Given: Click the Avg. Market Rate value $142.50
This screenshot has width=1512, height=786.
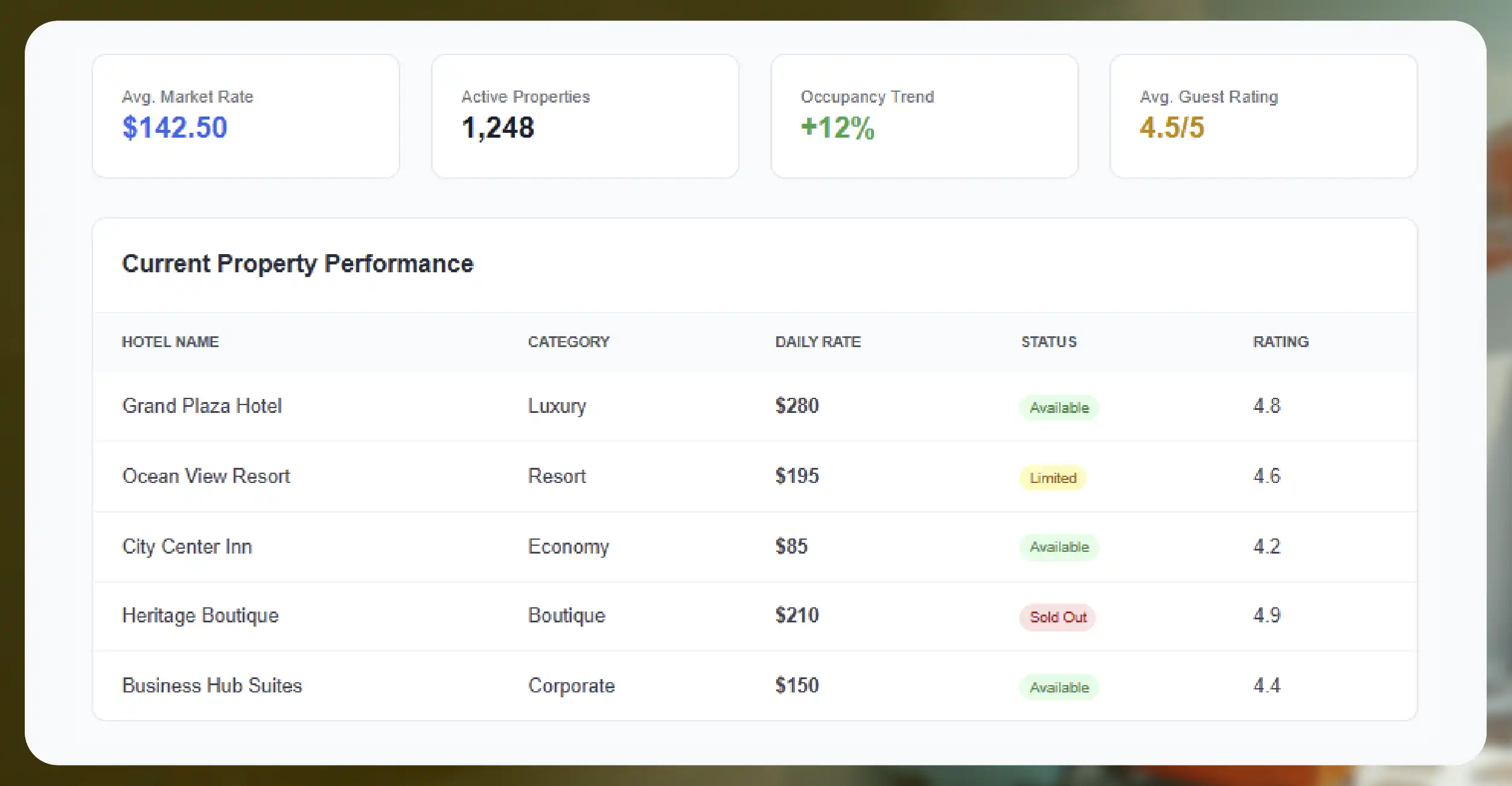Looking at the screenshot, I should pos(174,127).
